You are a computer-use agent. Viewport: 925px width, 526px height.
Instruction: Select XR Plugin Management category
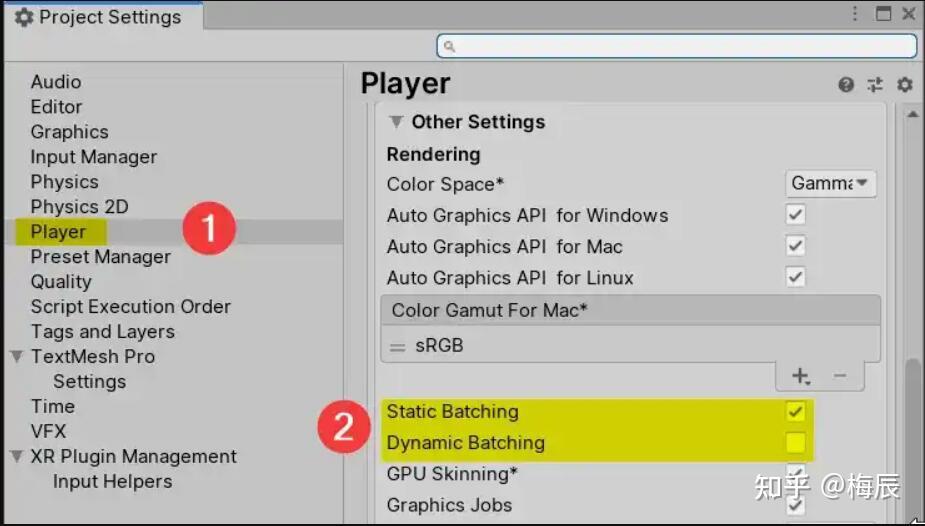tap(133, 456)
